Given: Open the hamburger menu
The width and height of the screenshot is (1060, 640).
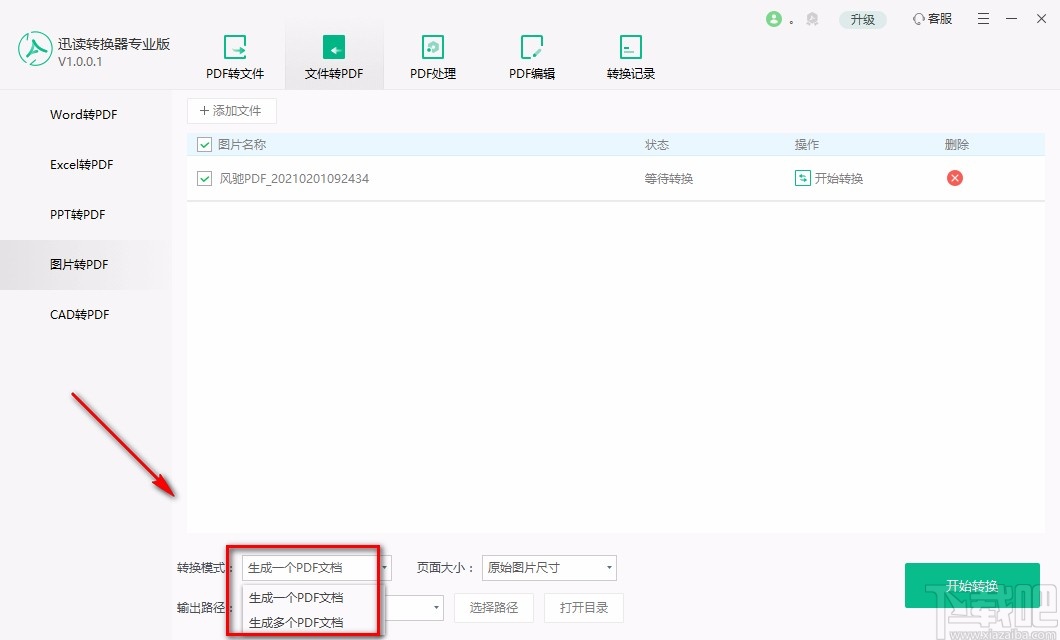Looking at the screenshot, I should click(x=982, y=18).
